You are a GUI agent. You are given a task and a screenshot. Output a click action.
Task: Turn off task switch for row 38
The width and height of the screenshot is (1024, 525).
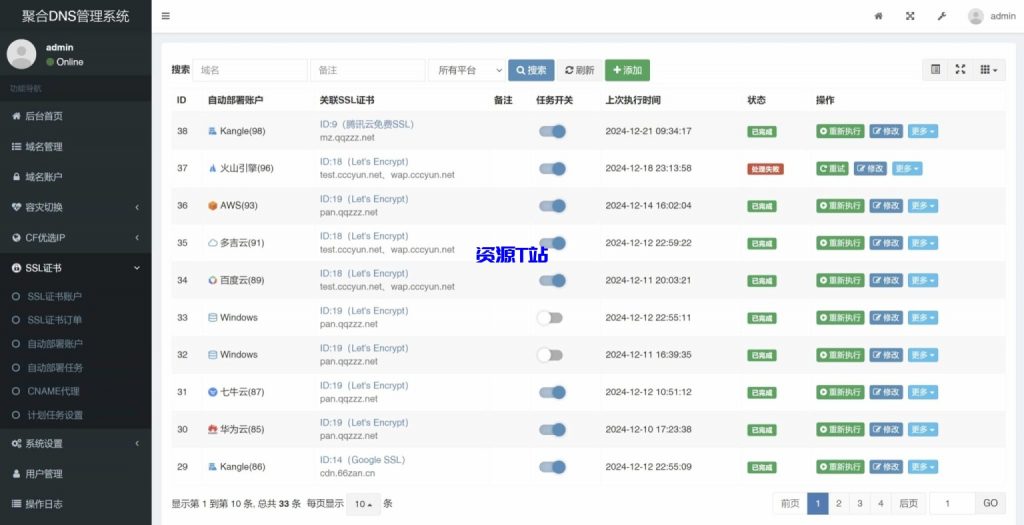coord(552,131)
